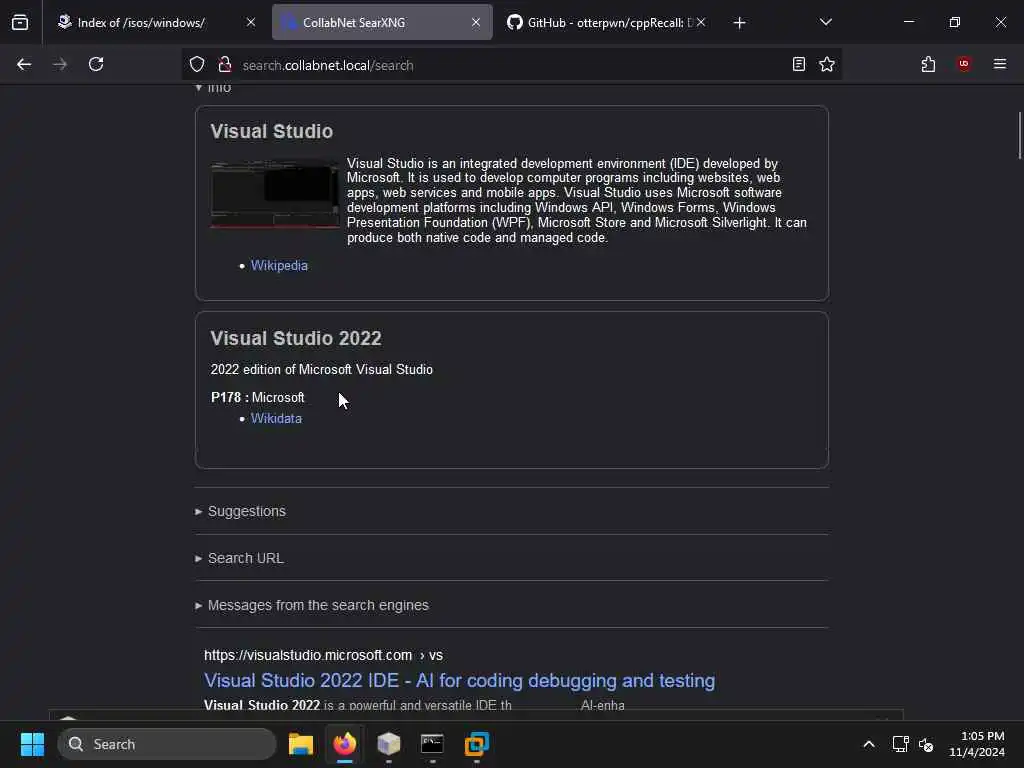This screenshot has width=1024, height=768.
Task: Click the muted volume tray icon
Action: [x=926, y=744]
